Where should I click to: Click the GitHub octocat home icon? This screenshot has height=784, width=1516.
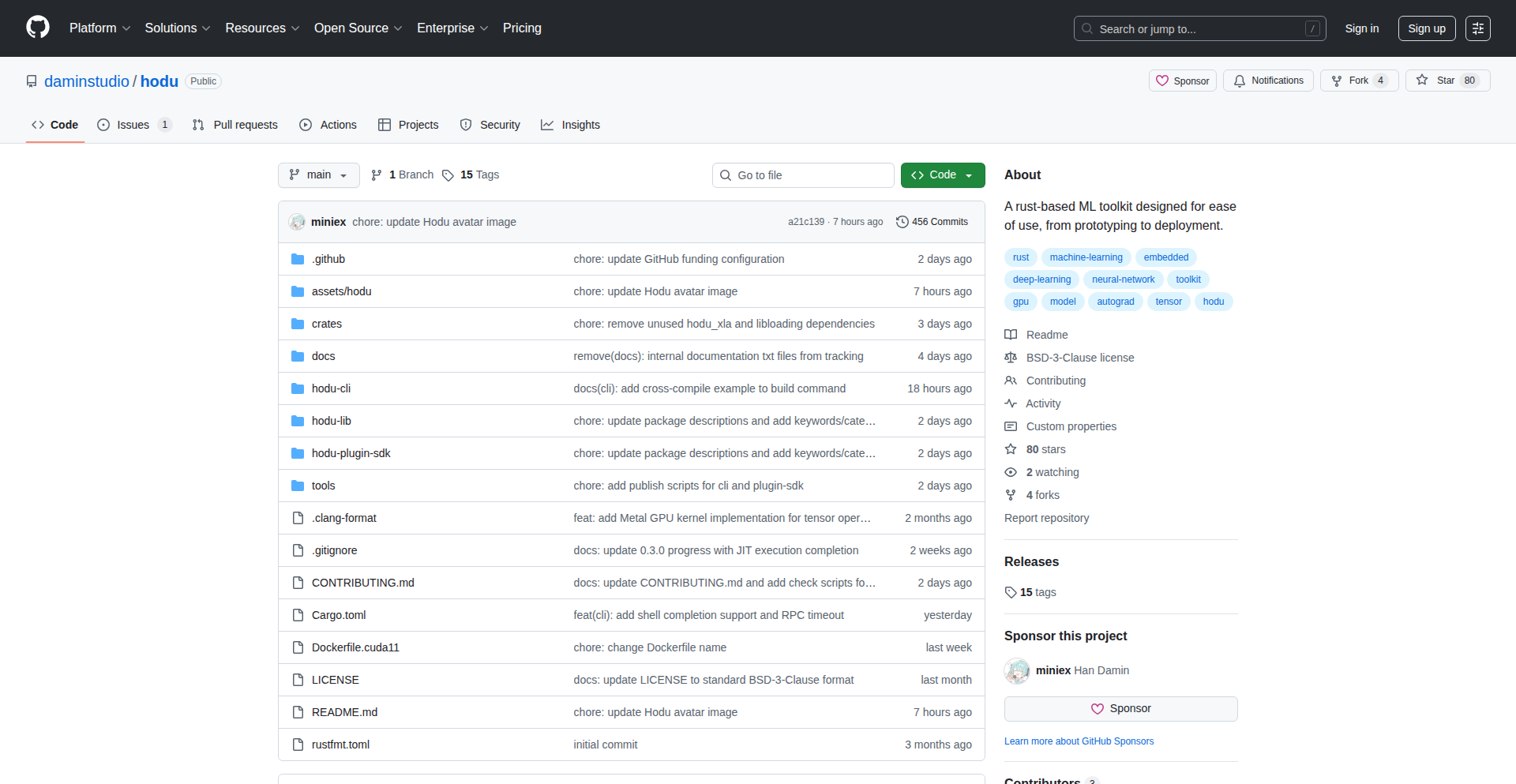click(x=36, y=28)
